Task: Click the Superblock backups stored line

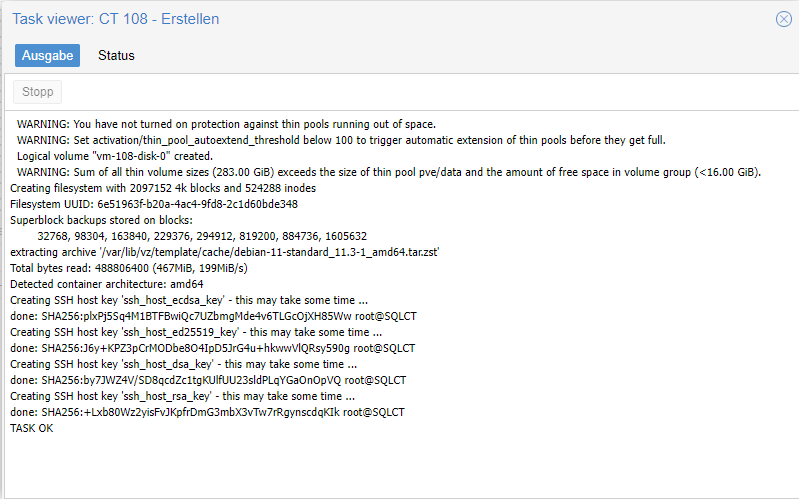Action: pos(101,220)
